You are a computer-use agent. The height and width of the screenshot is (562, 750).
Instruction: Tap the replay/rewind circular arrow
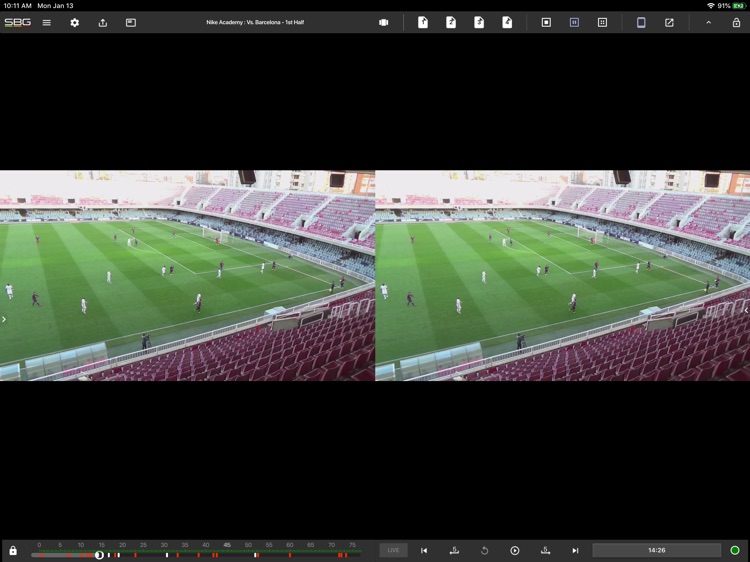(485, 551)
